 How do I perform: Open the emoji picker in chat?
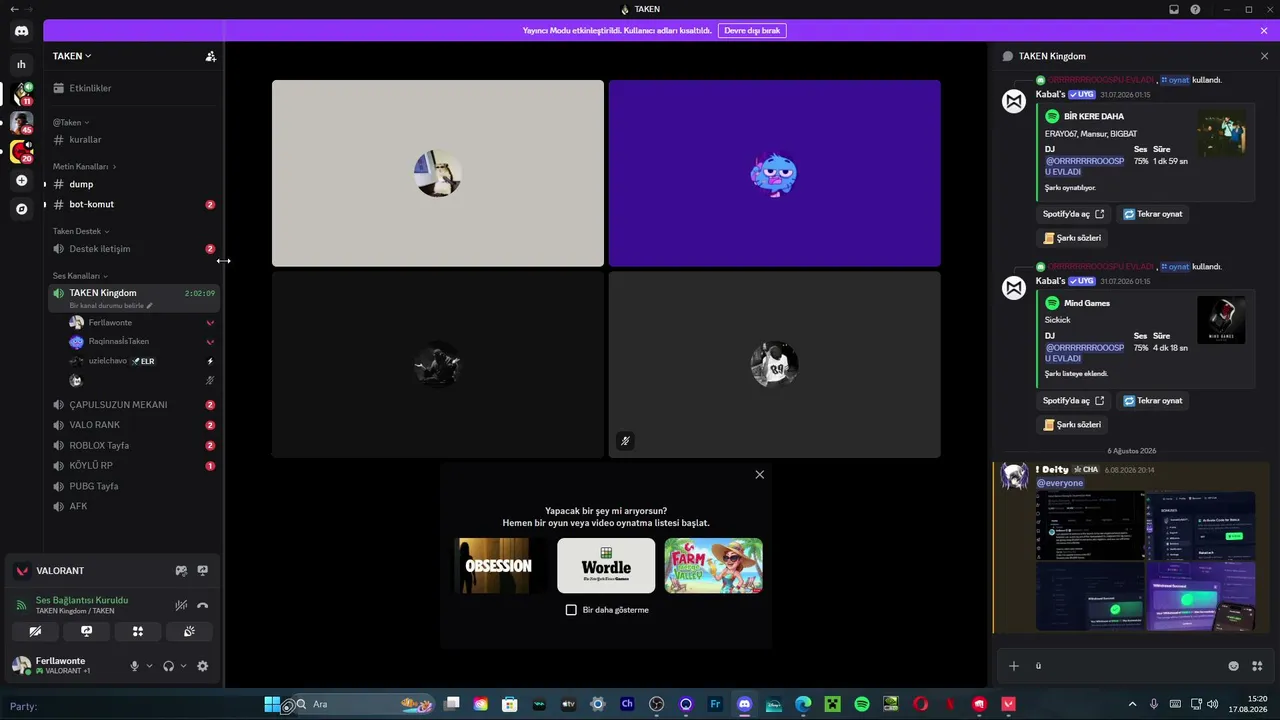tap(1234, 666)
